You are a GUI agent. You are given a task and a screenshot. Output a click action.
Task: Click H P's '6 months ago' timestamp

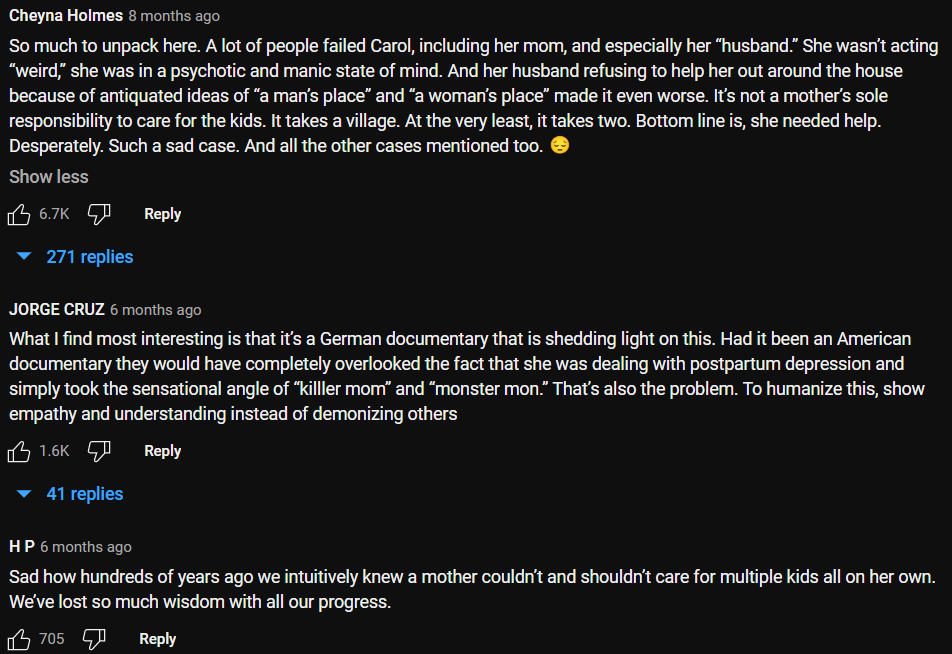click(86, 547)
